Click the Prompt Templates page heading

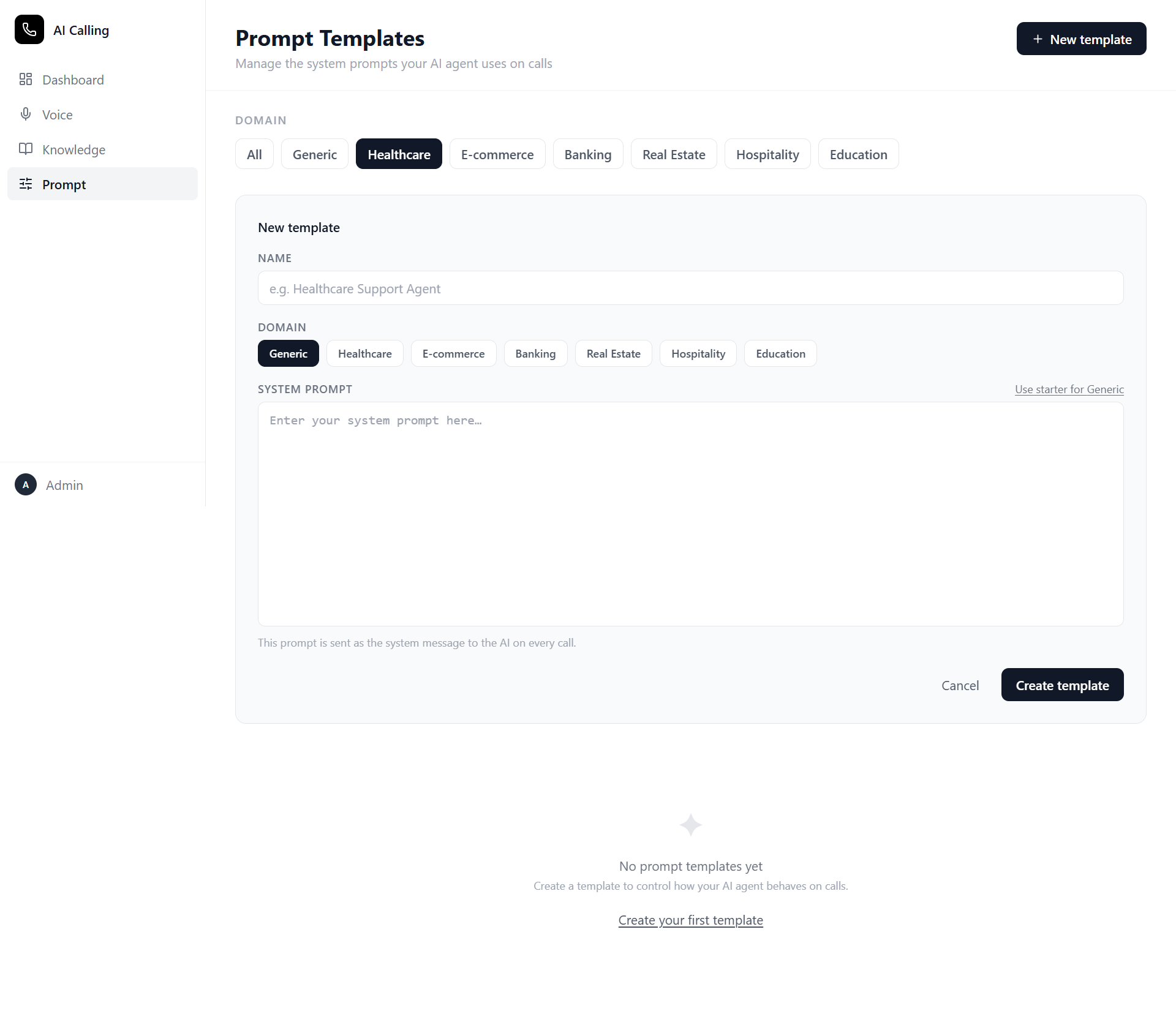click(x=330, y=38)
